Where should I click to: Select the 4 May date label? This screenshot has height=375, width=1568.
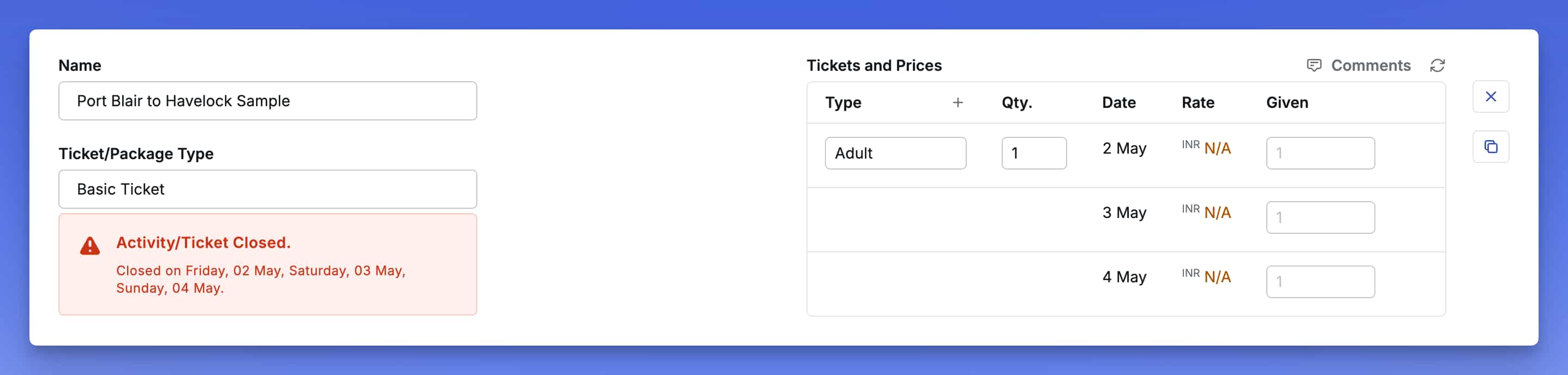coord(1124,277)
